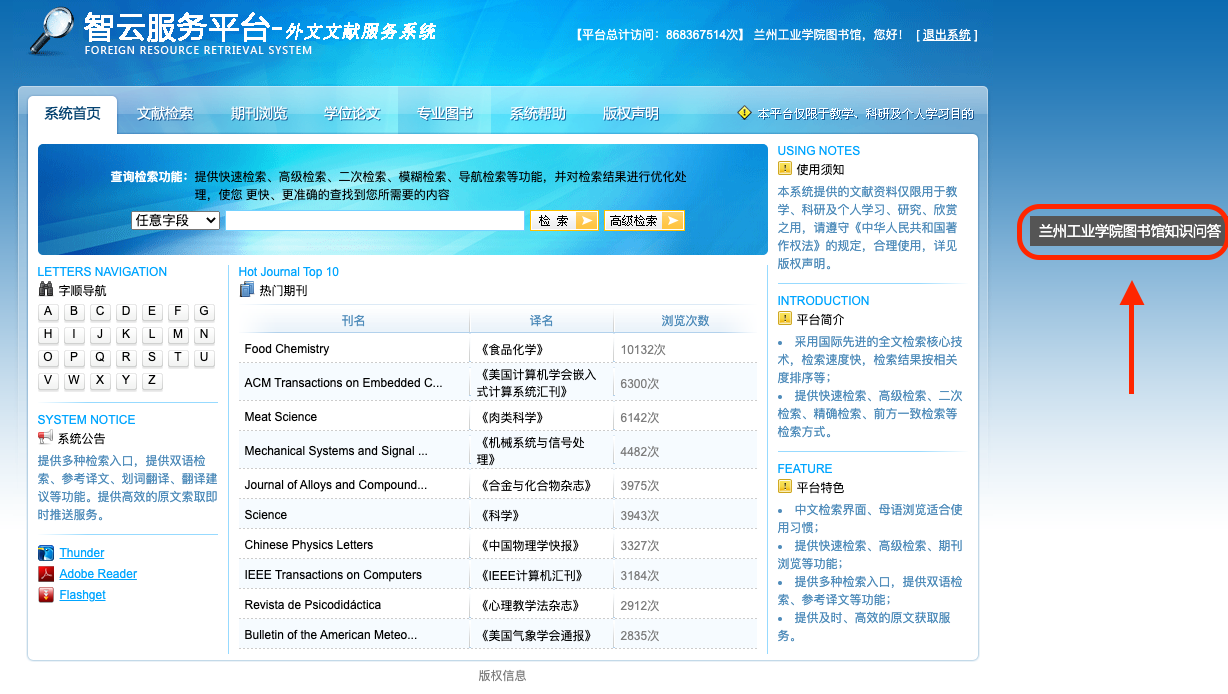This screenshot has width=1228, height=694.
Task: Click the yellow warning diamond icon
Action: tap(744, 113)
